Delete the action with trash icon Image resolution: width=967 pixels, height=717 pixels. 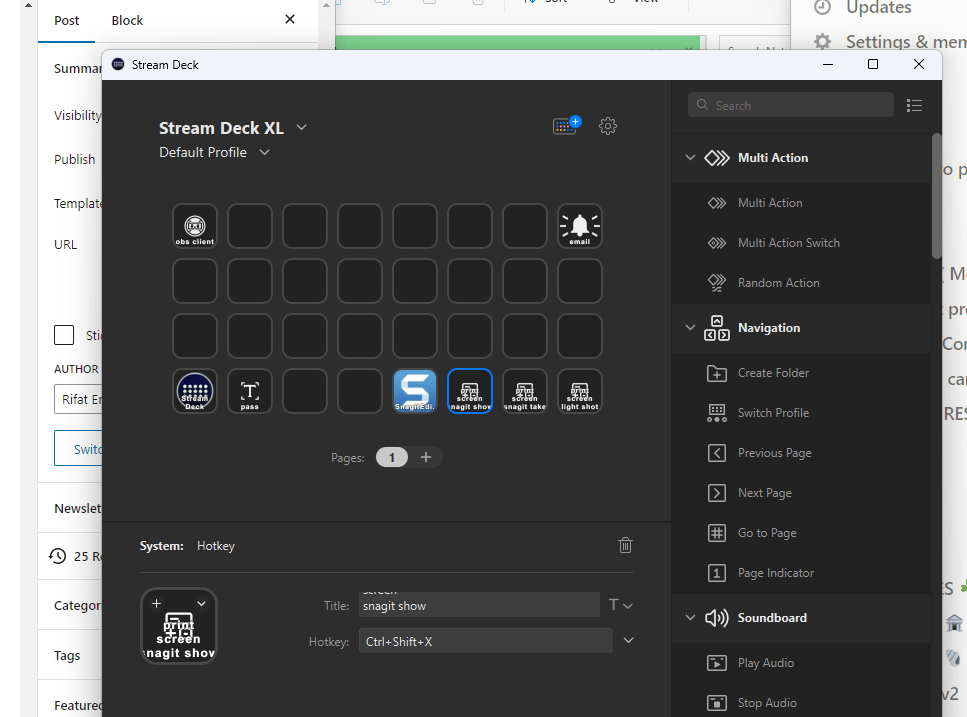click(x=625, y=545)
